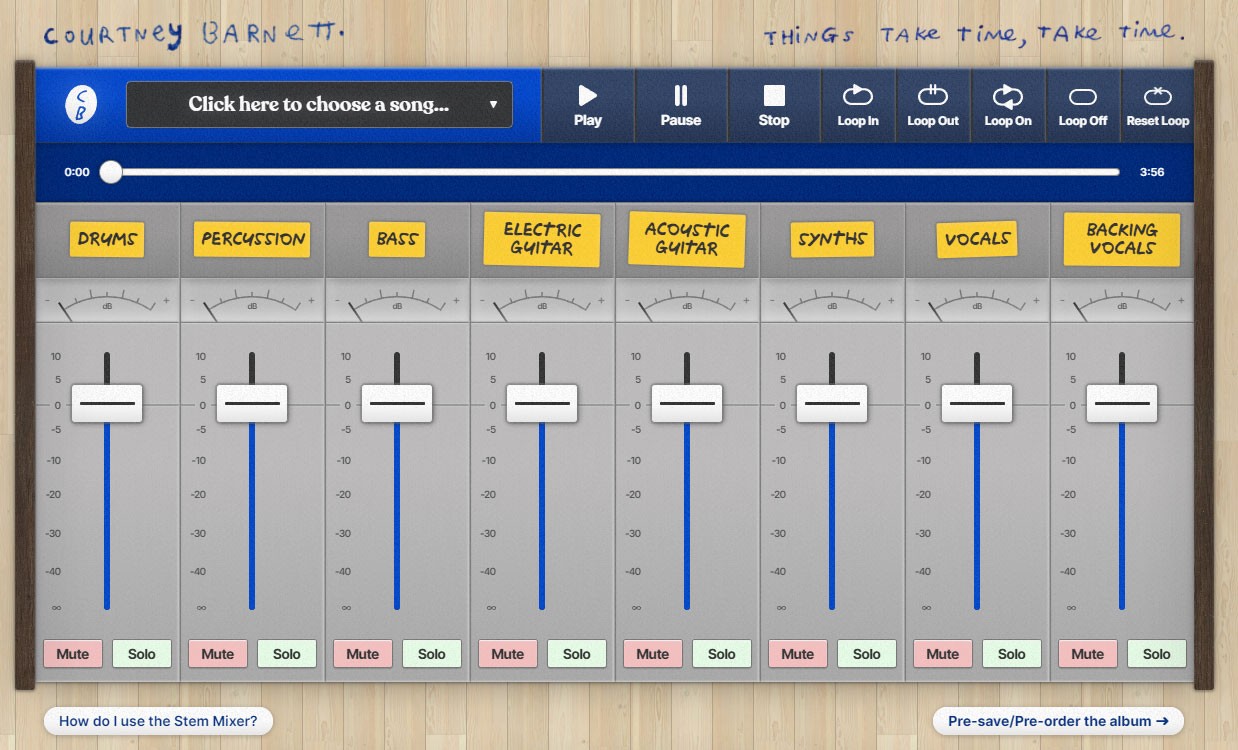The image size is (1238, 750).
Task: Solo the Synths track
Action: 867,654
